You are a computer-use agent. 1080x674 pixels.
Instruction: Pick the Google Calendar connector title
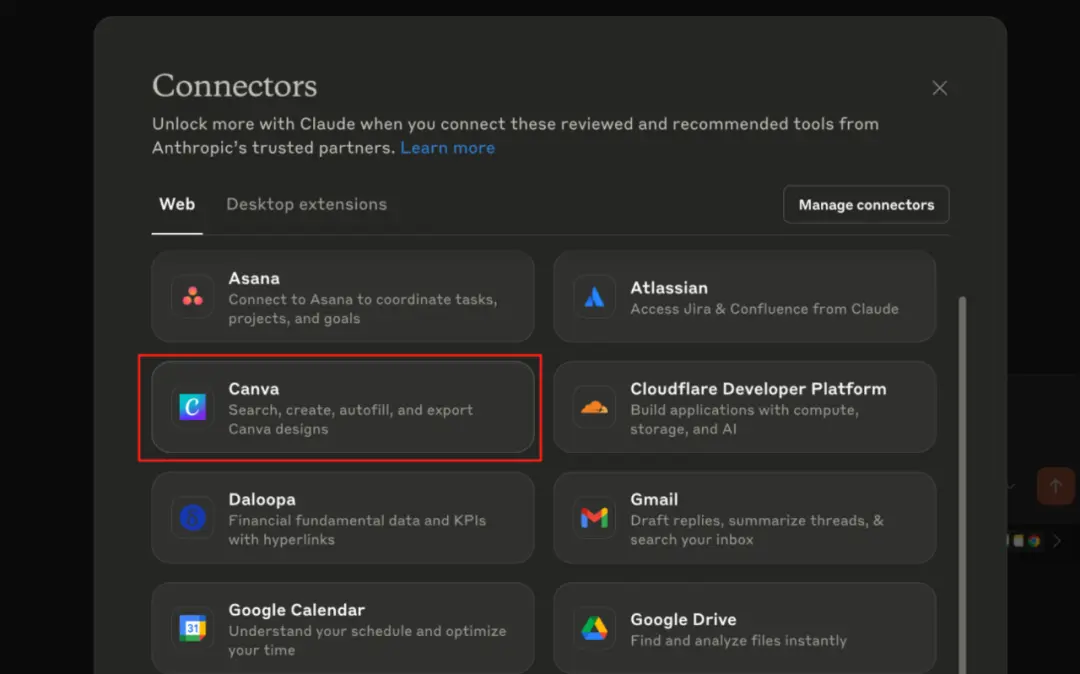coord(297,610)
